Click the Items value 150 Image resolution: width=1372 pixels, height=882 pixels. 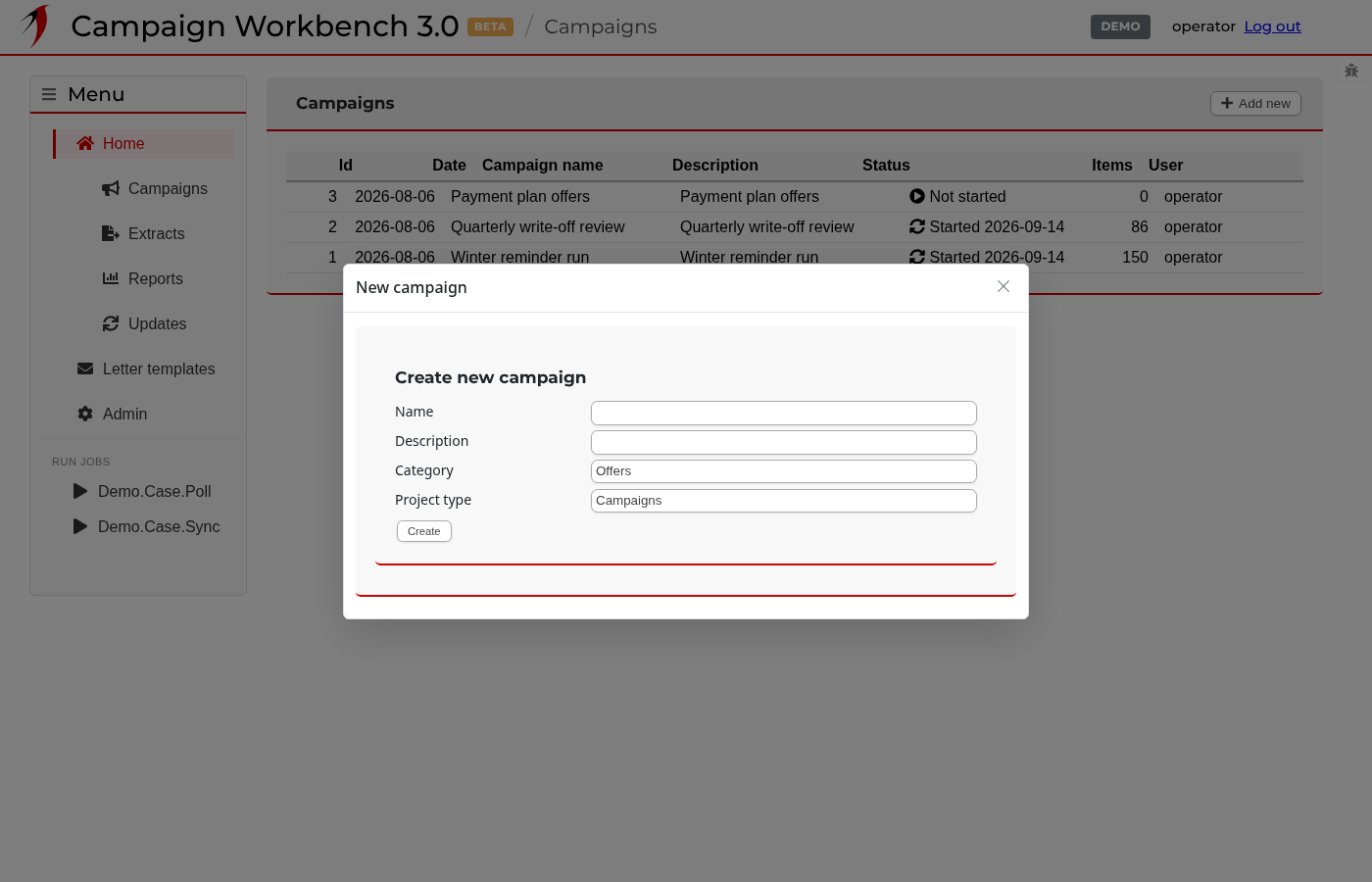tap(1135, 257)
